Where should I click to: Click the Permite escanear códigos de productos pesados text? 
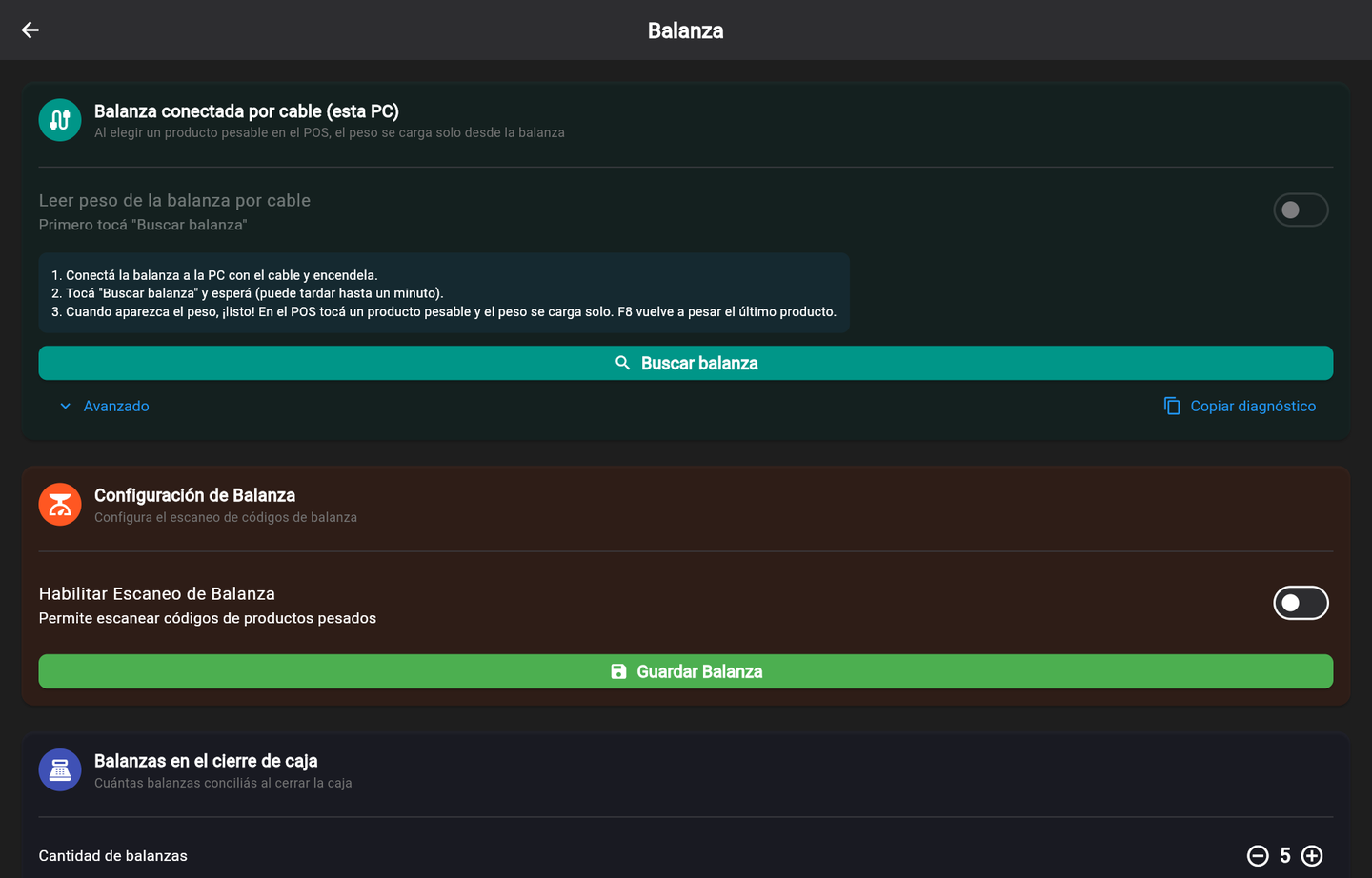[x=208, y=618]
